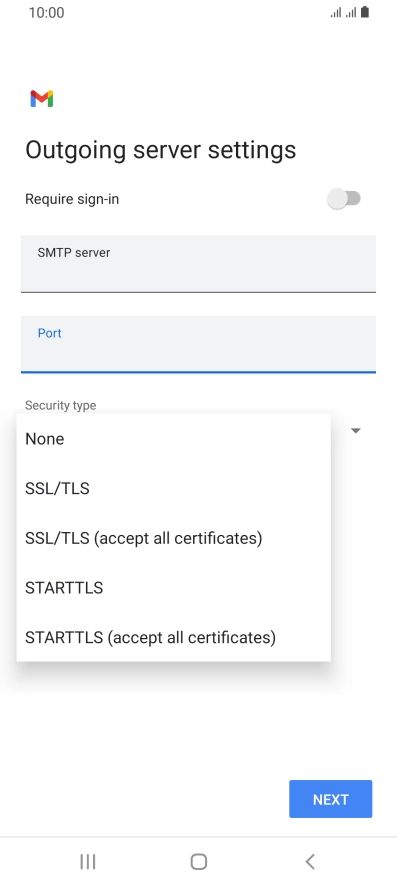Click the Gmail logo icon
397x886 pixels.
tap(42, 99)
